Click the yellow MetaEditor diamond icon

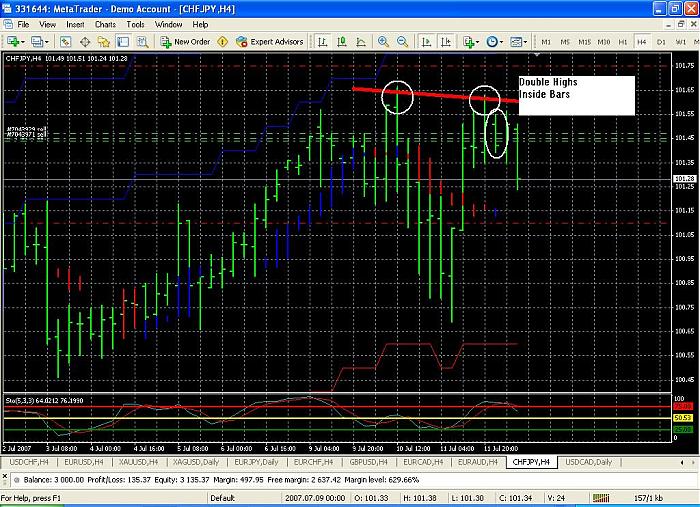click(x=222, y=42)
